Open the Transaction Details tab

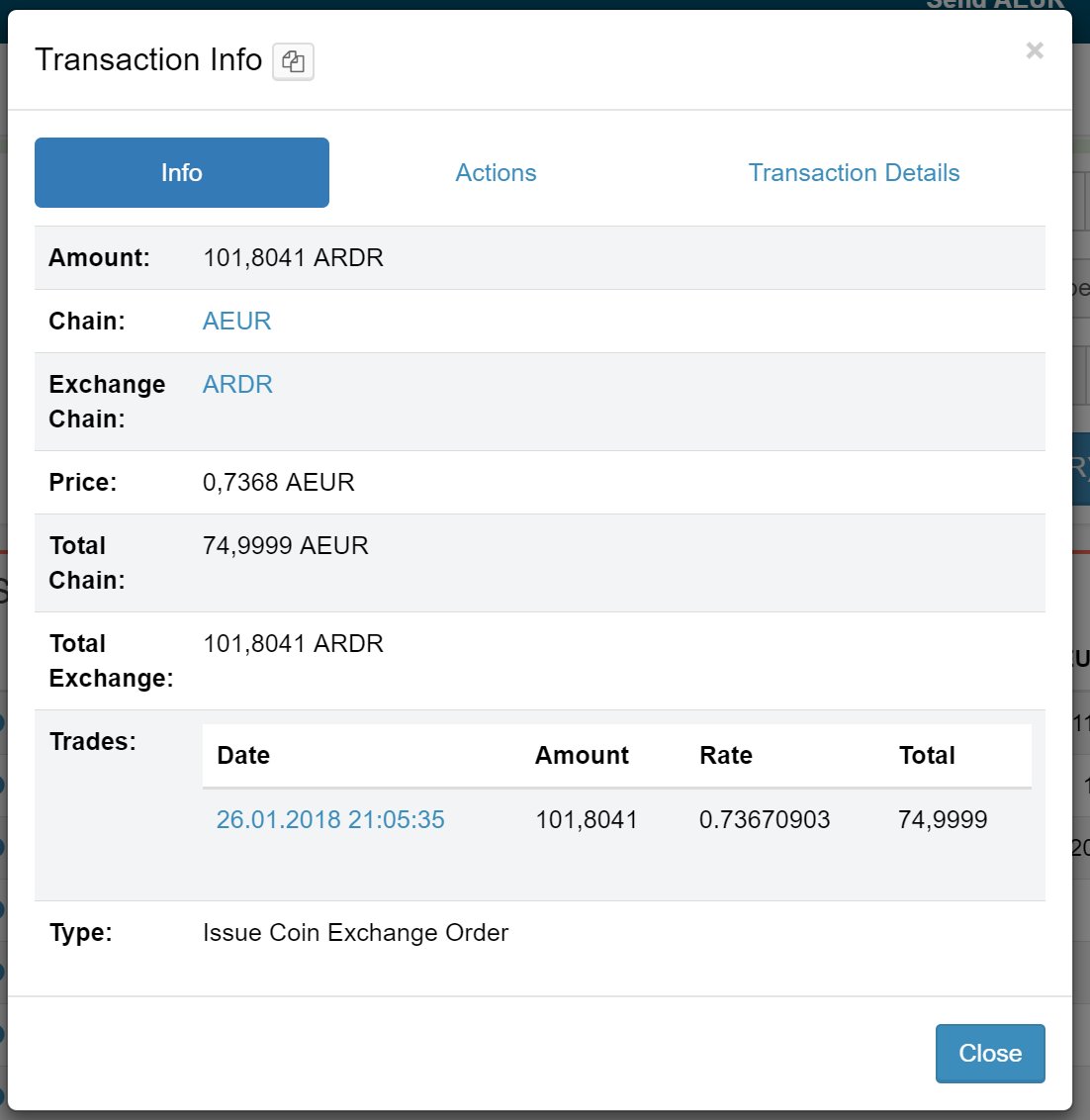tap(854, 173)
